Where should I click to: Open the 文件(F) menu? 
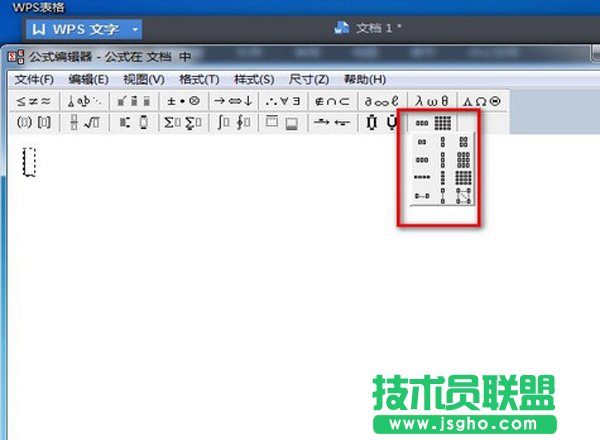pyautogui.click(x=34, y=79)
